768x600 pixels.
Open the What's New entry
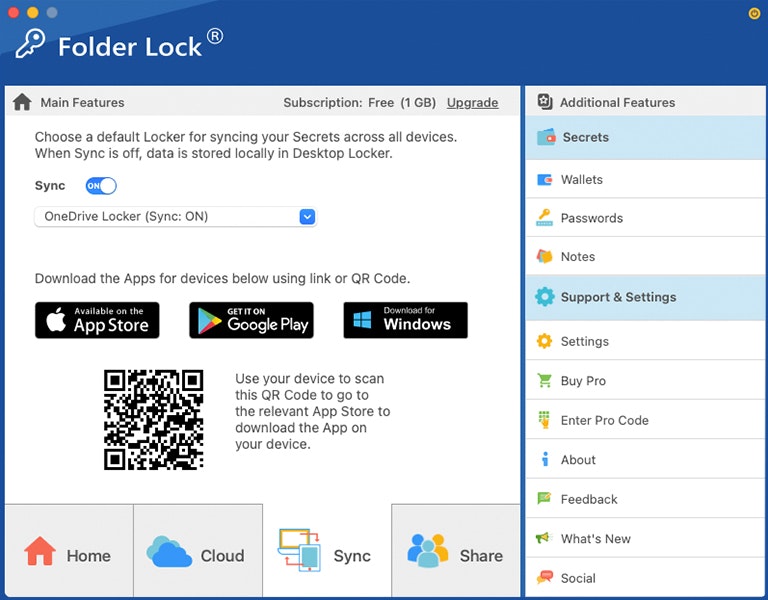646,538
